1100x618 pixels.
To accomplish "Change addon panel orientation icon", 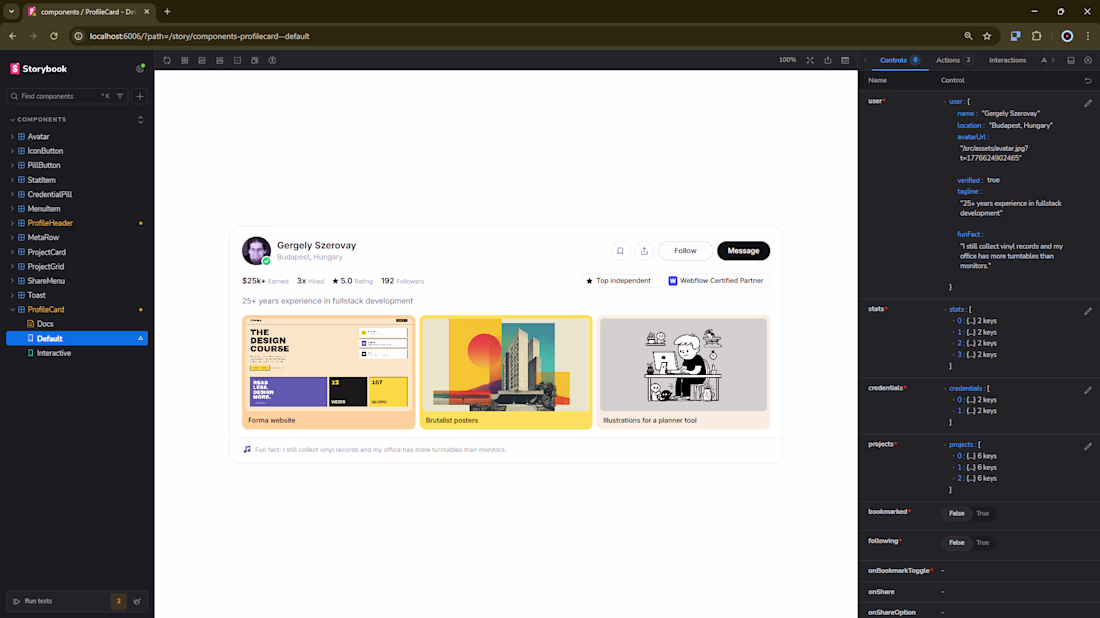I will tap(1071, 60).
